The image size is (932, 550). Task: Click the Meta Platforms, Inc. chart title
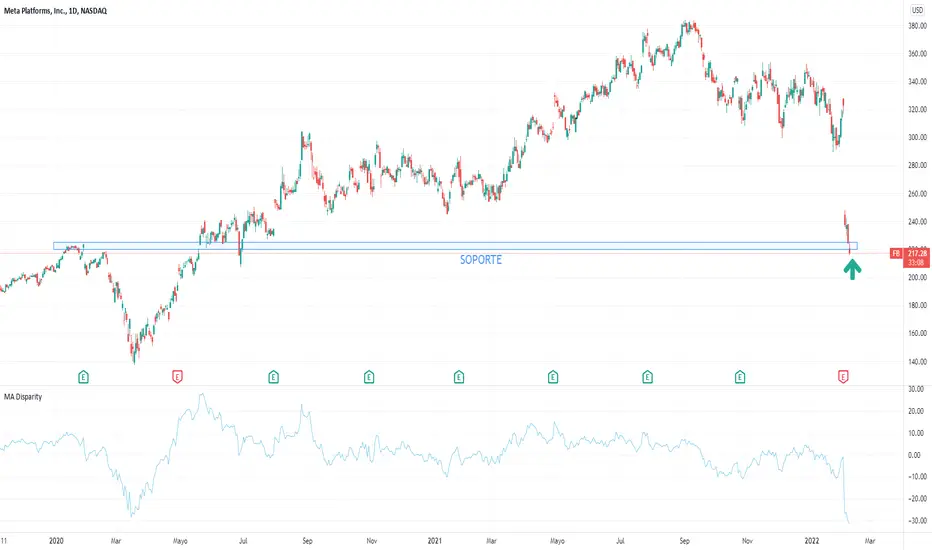[55, 11]
